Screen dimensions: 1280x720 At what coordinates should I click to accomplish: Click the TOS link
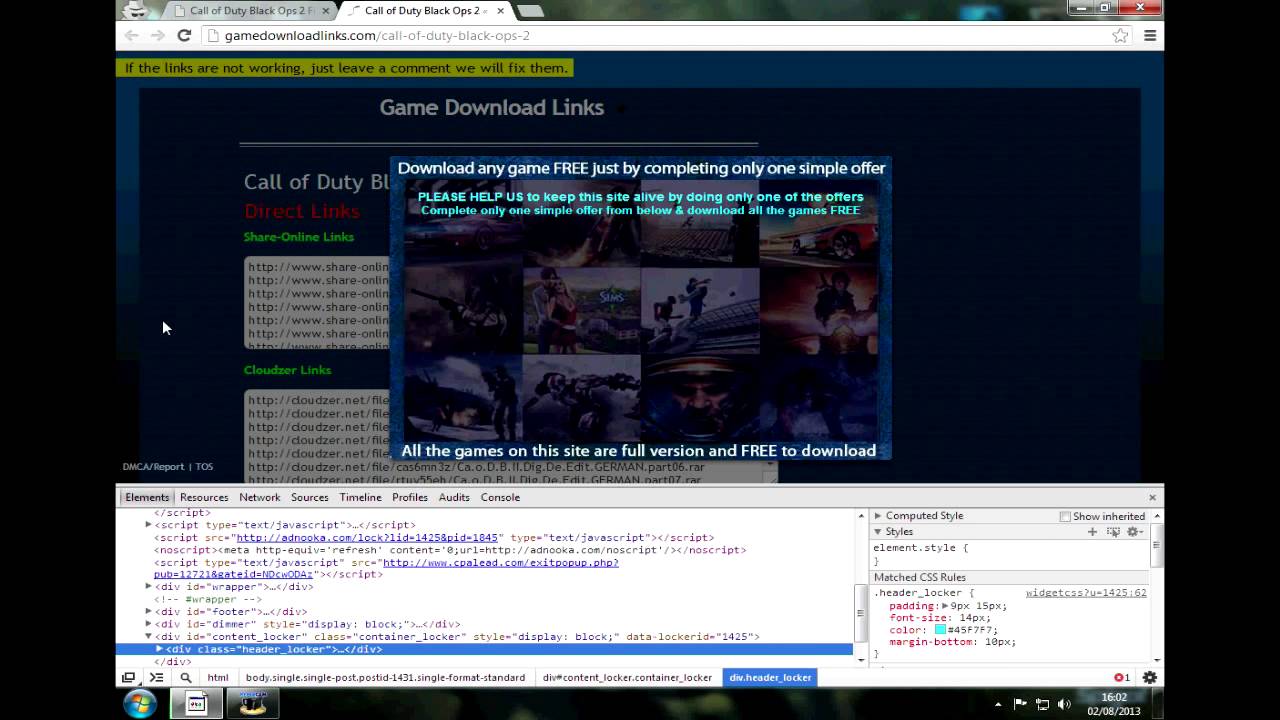[x=204, y=467]
